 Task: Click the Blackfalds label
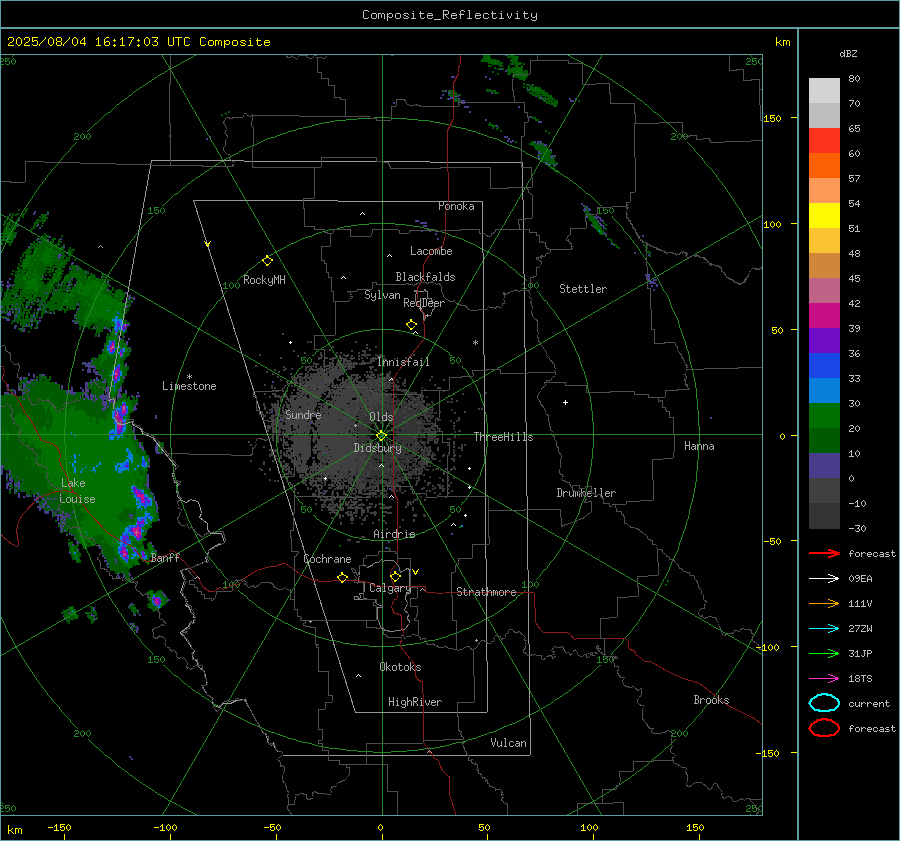pos(425,277)
